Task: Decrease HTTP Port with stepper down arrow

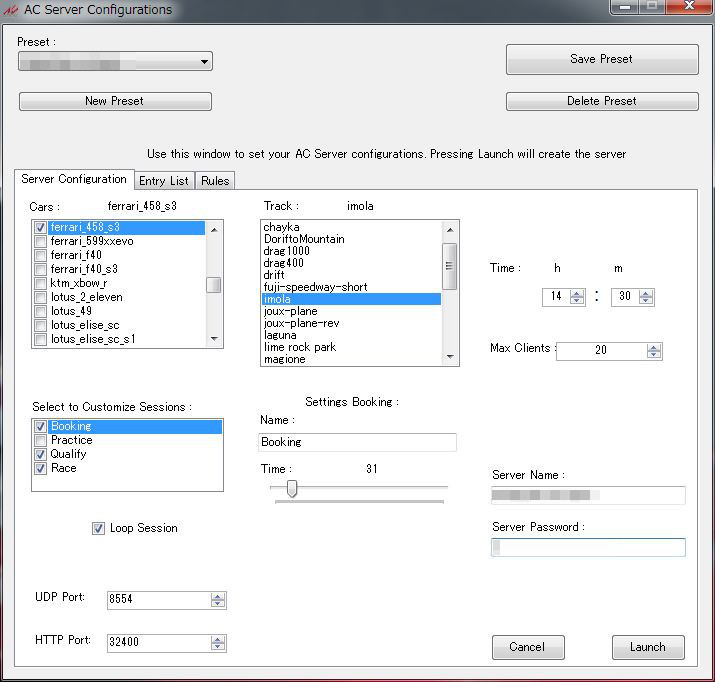Action: pos(218,647)
